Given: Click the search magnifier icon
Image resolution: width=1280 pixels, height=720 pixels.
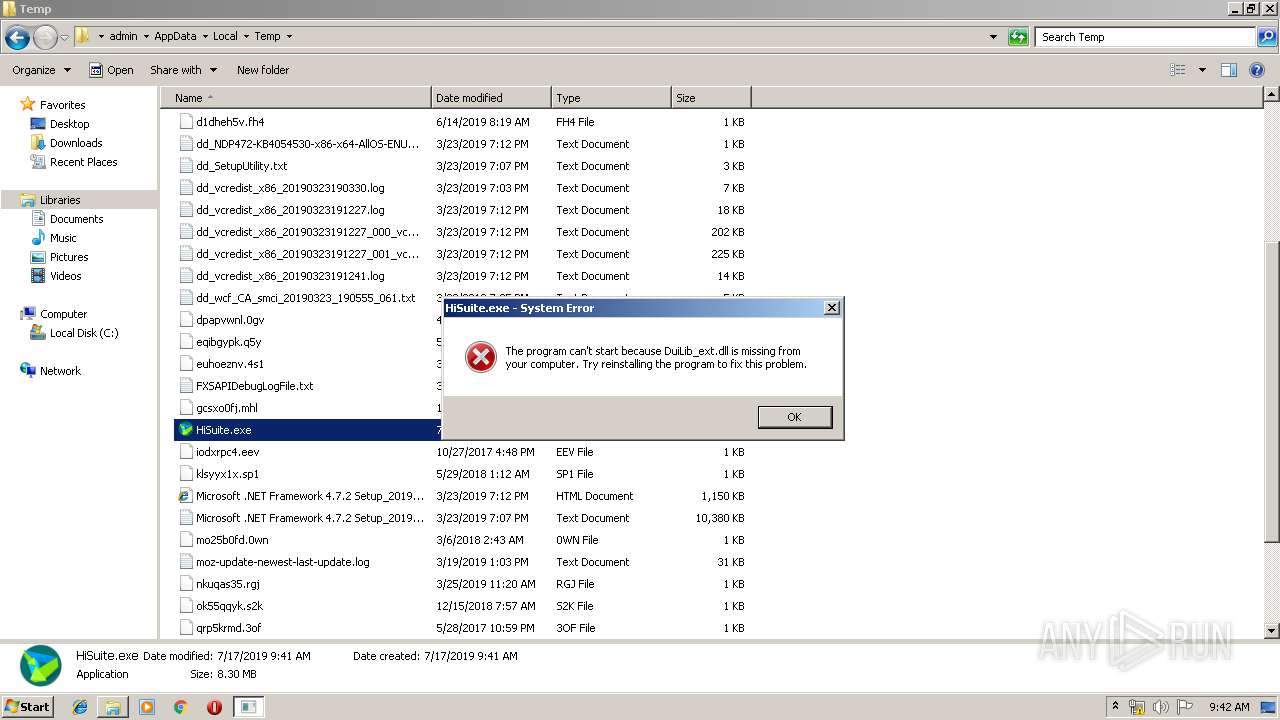Looking at the screenshot, I should click(1266, 37).
